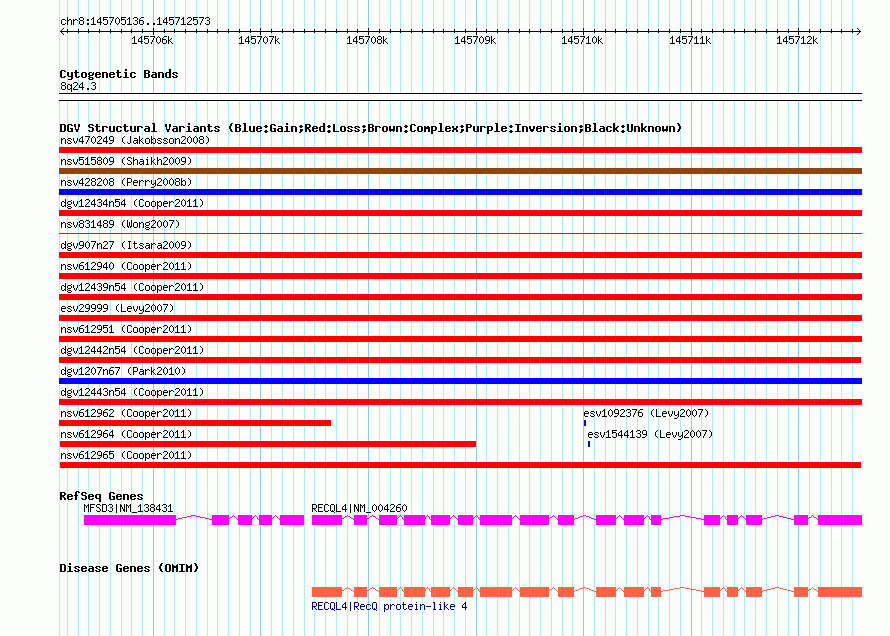890x636 pixels.
Task: Click the dgv12434n54 (Cooper2011) label
Action: 132,203
